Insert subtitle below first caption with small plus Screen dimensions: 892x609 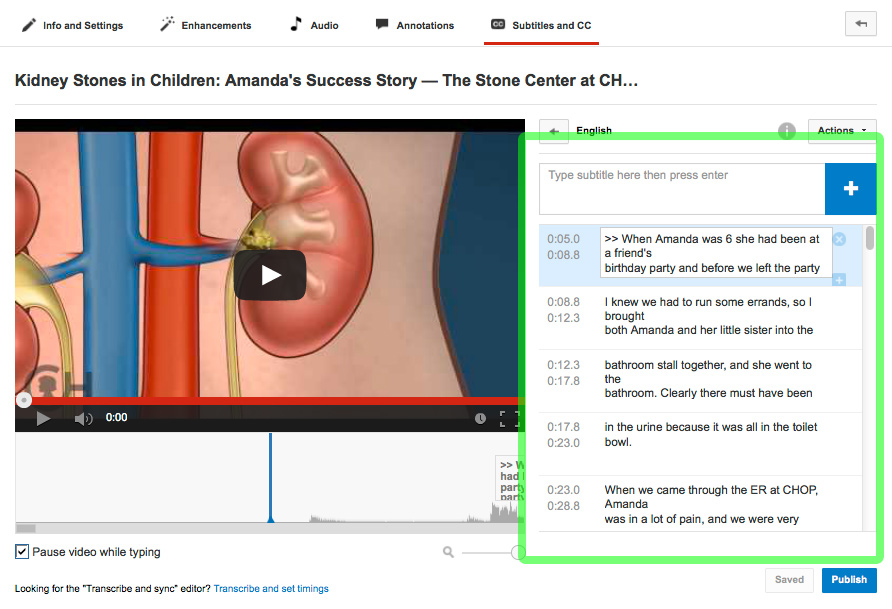click(839, 280)
